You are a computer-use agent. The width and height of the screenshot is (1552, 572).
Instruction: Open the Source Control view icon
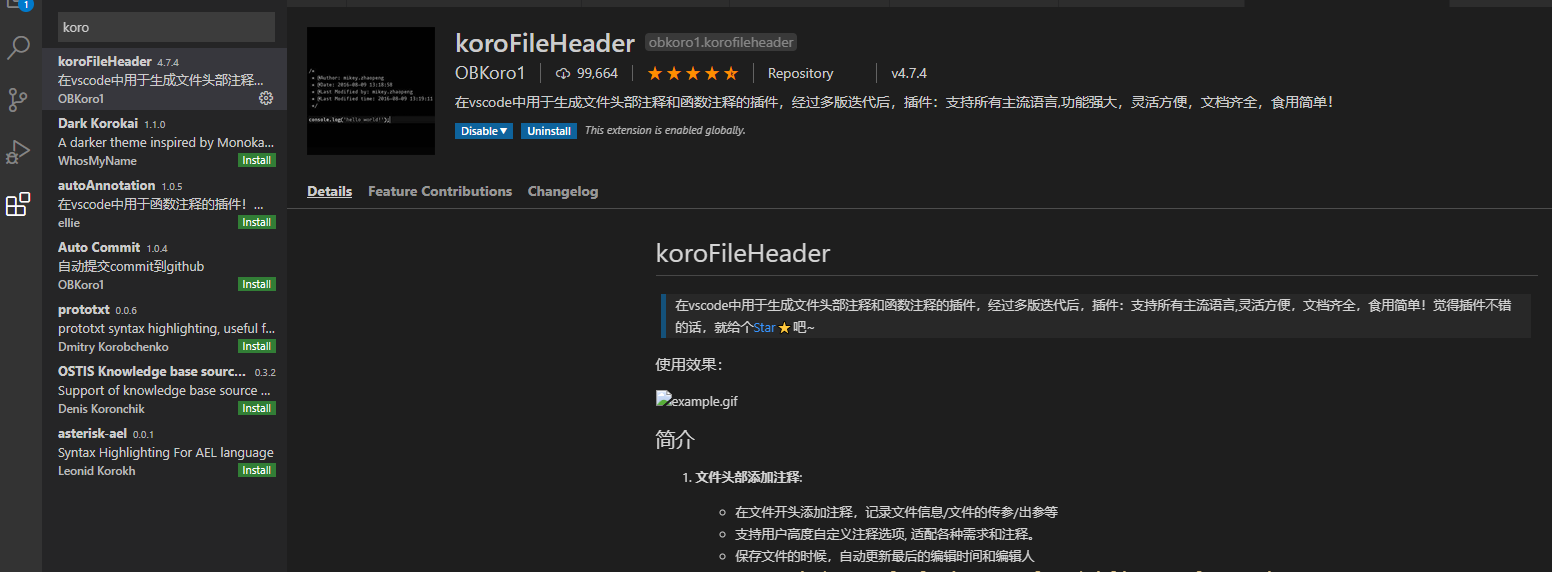click(x=19, y=99)
